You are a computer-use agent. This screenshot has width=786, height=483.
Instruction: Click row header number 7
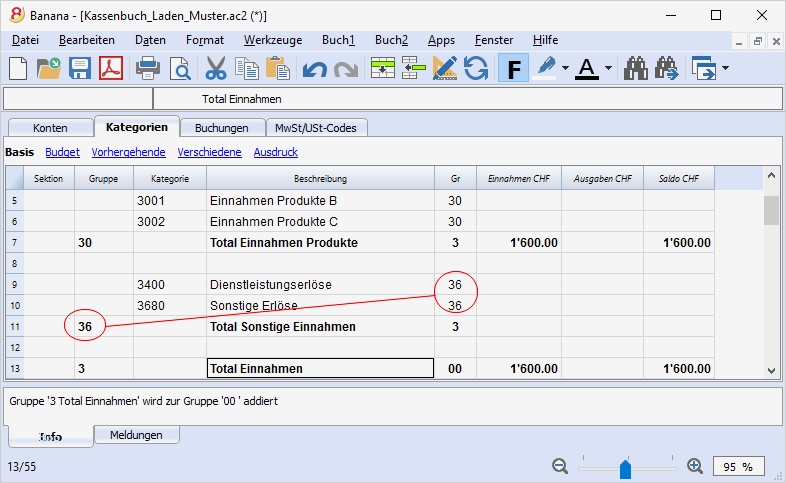(15, 243)
